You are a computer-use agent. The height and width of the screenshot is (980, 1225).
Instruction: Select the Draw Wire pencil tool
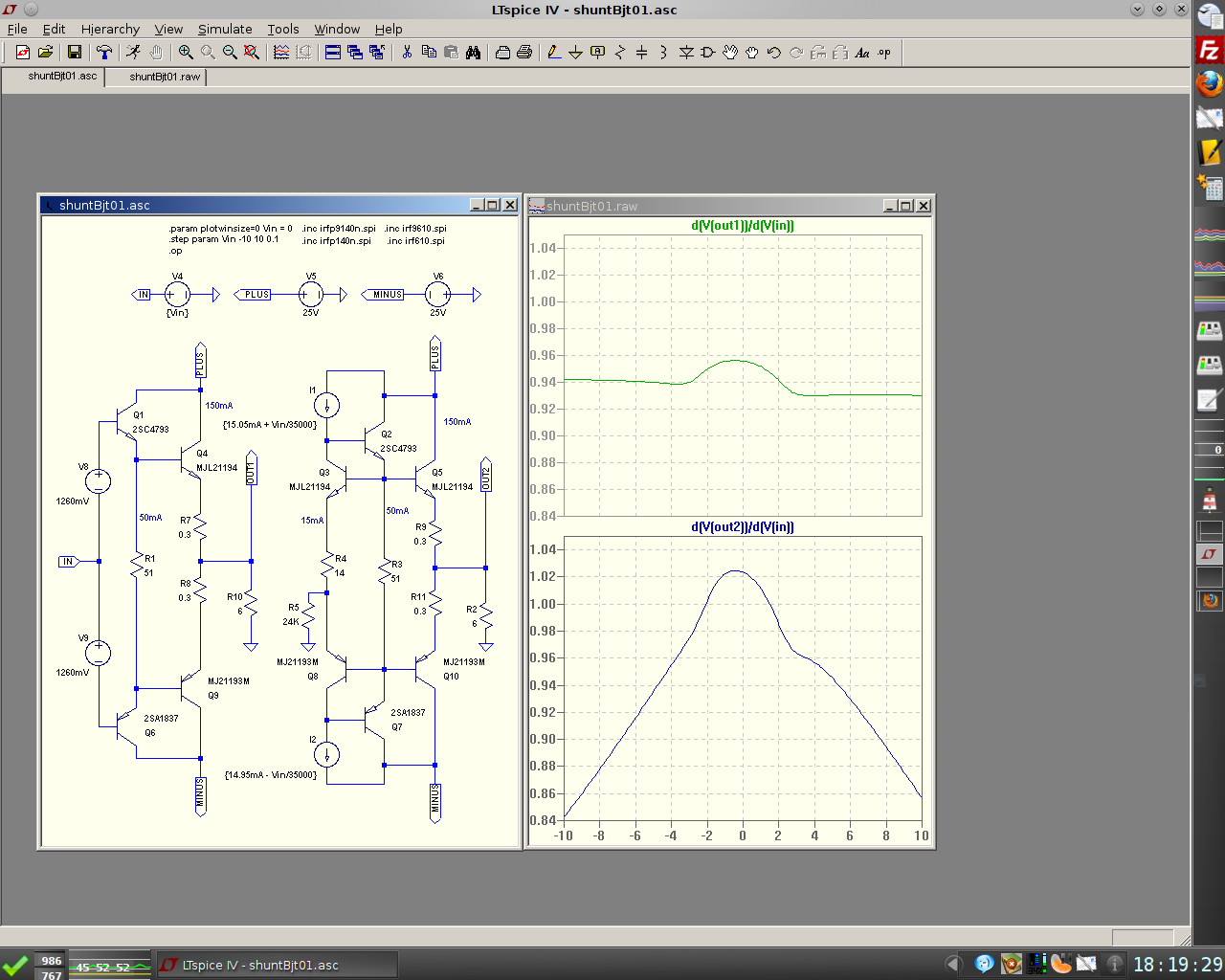pos(554,53)
